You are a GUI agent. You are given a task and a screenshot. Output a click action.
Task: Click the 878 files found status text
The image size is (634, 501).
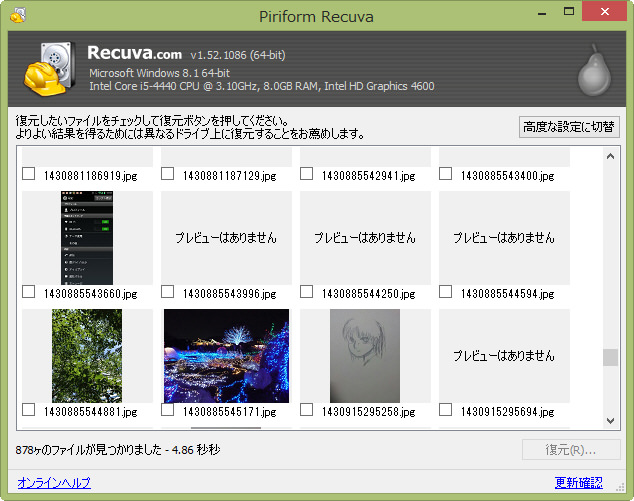(118, 450)
